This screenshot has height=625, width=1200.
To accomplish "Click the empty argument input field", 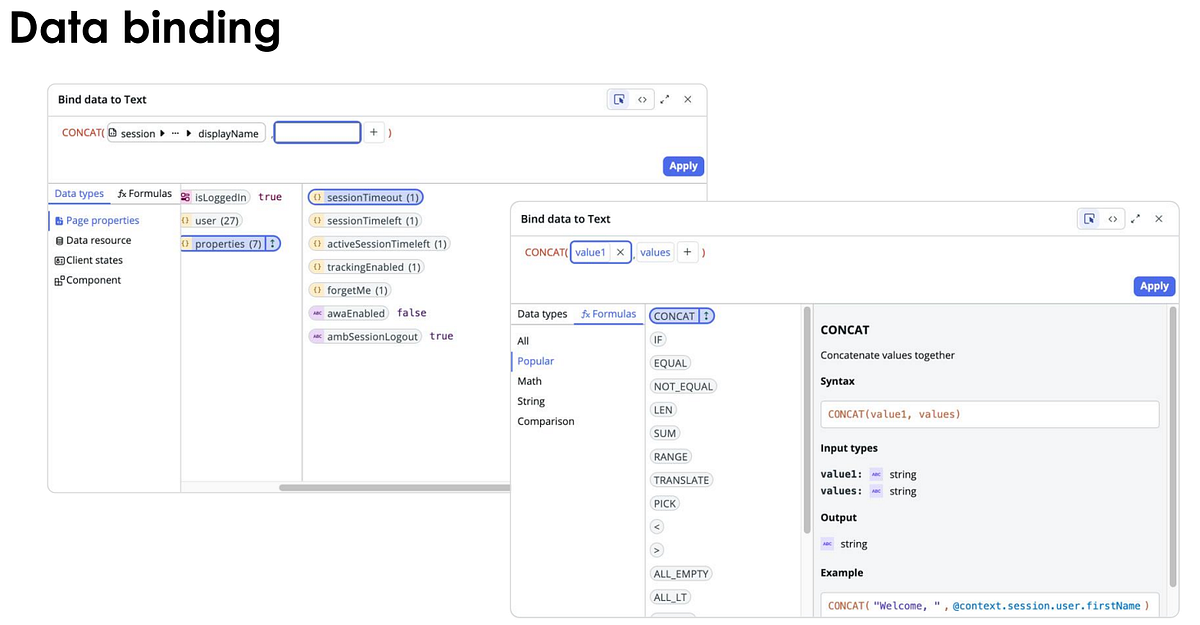I will pyautogui.click(x=317, y=133).
